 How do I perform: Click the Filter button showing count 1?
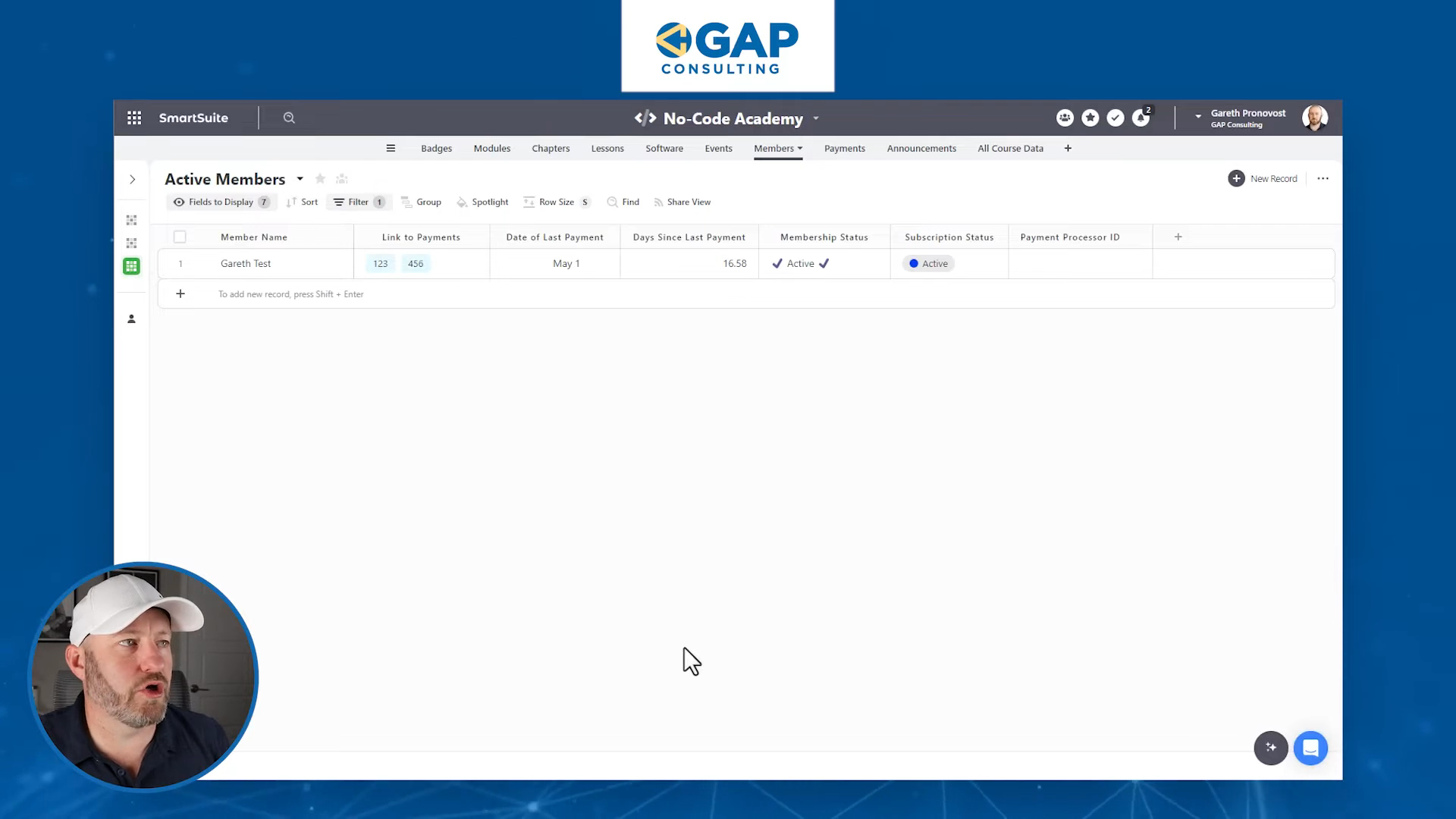[359, 202]
